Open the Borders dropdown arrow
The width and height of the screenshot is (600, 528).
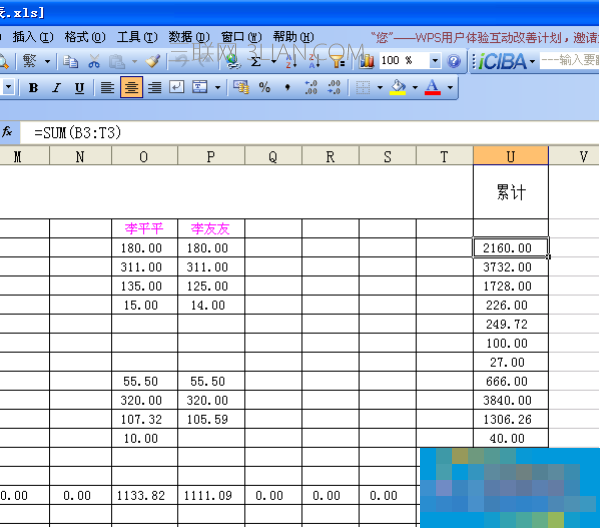(380, 88)
